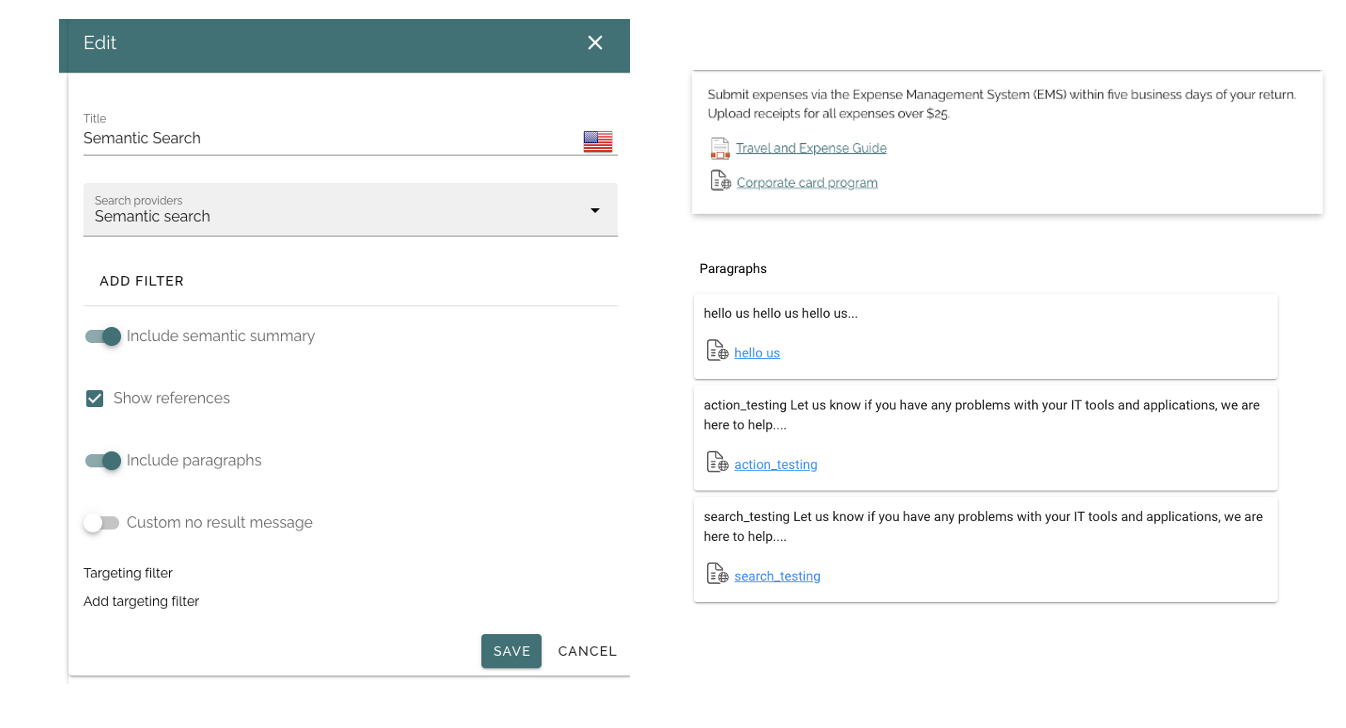
Task: Save the search settings
Action: coord(511,651)
